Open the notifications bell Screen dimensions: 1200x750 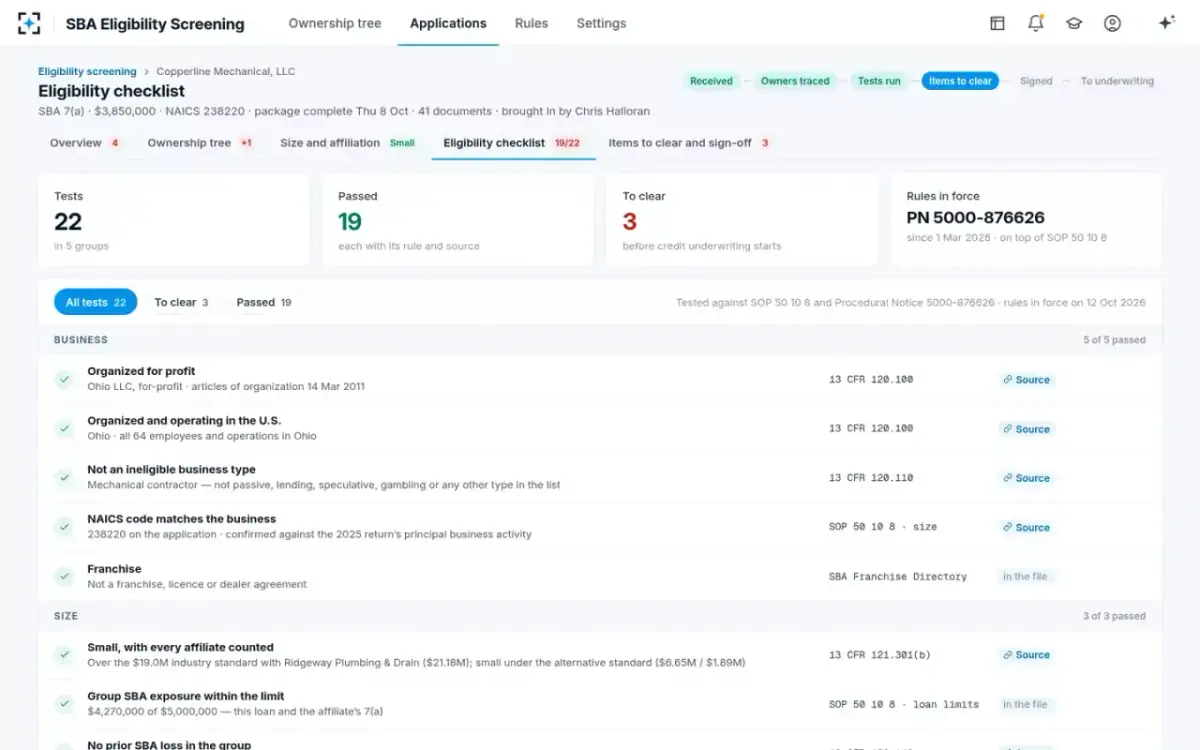[x=1036, y=23]
